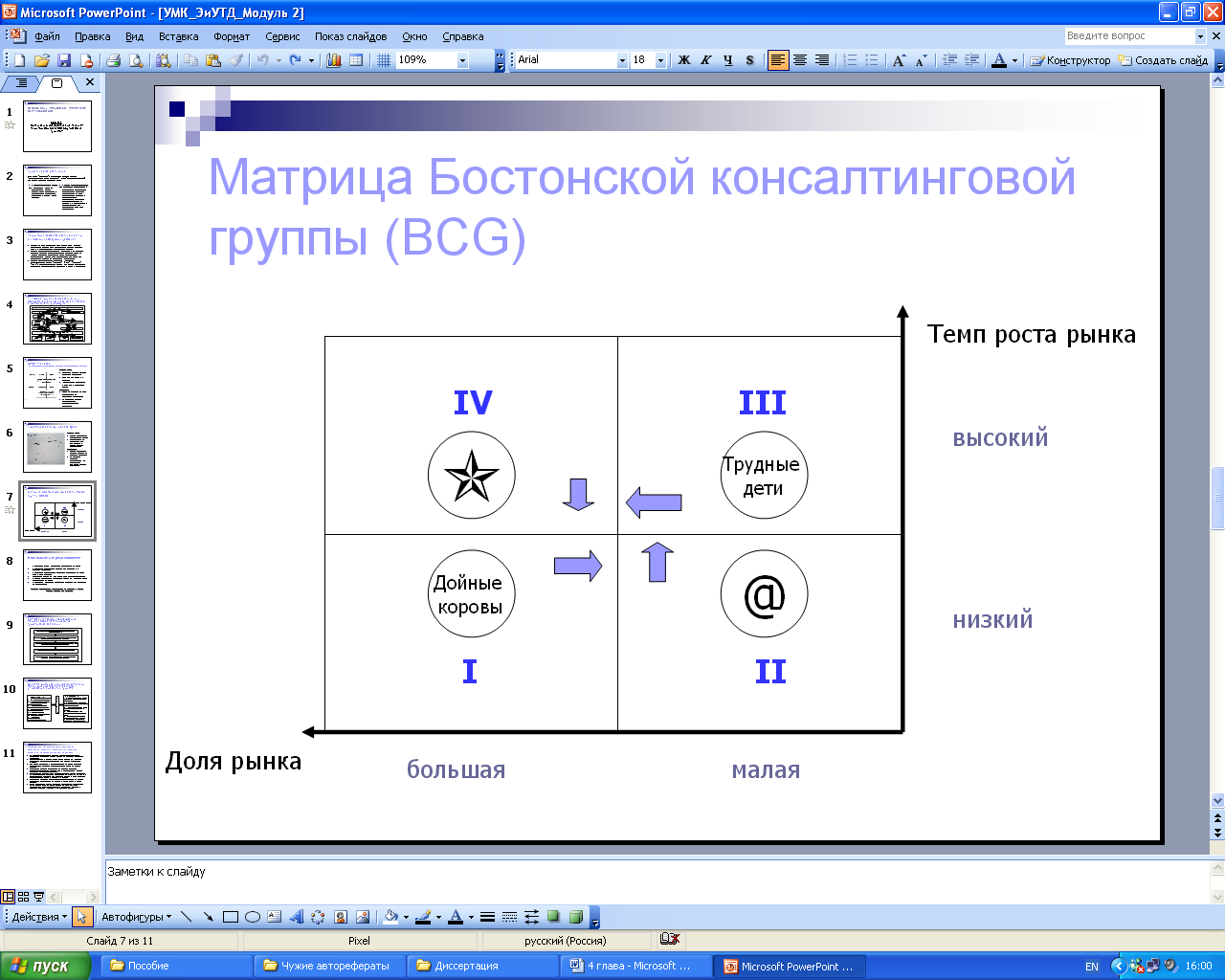Create a new presentation with toolbar icon
The height and width of the screenshot is (980, 1225).
tap(19, 60)
